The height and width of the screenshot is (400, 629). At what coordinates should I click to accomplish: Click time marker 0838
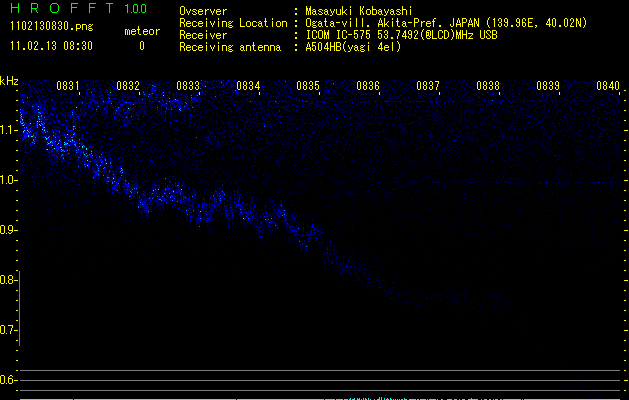point(488,86)
